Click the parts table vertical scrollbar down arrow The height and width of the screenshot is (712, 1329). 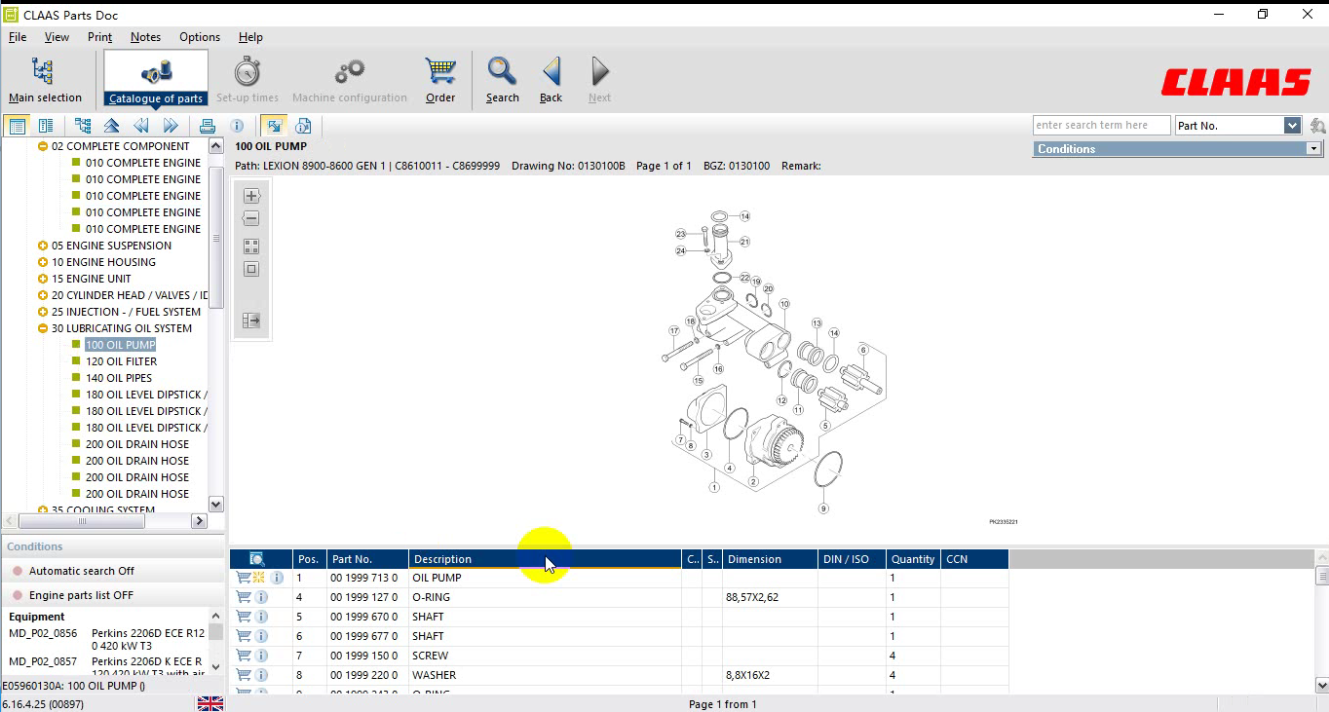[1322, 685]
